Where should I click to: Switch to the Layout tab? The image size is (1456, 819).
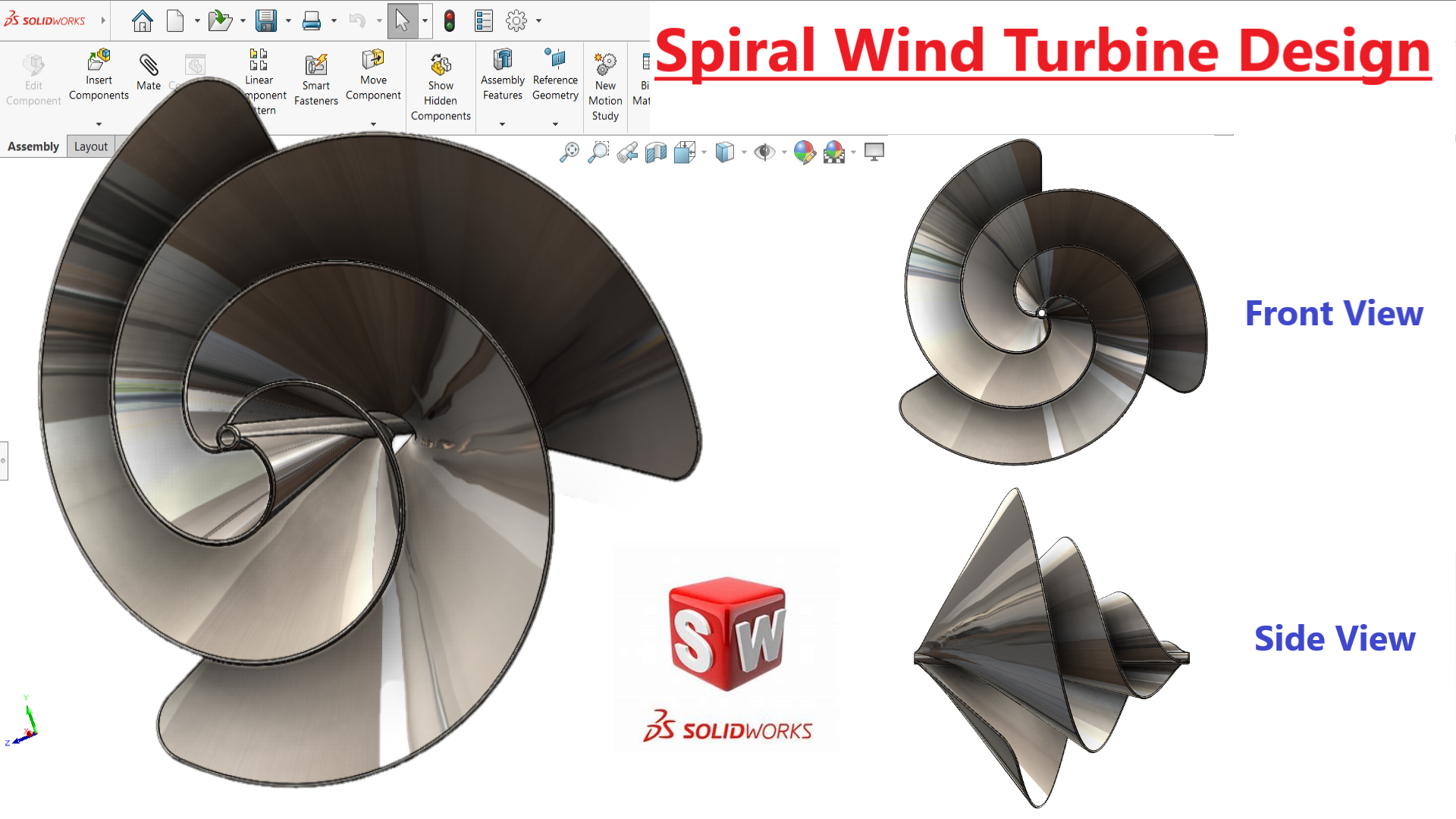pyautogui.click(x=91, y=146)
